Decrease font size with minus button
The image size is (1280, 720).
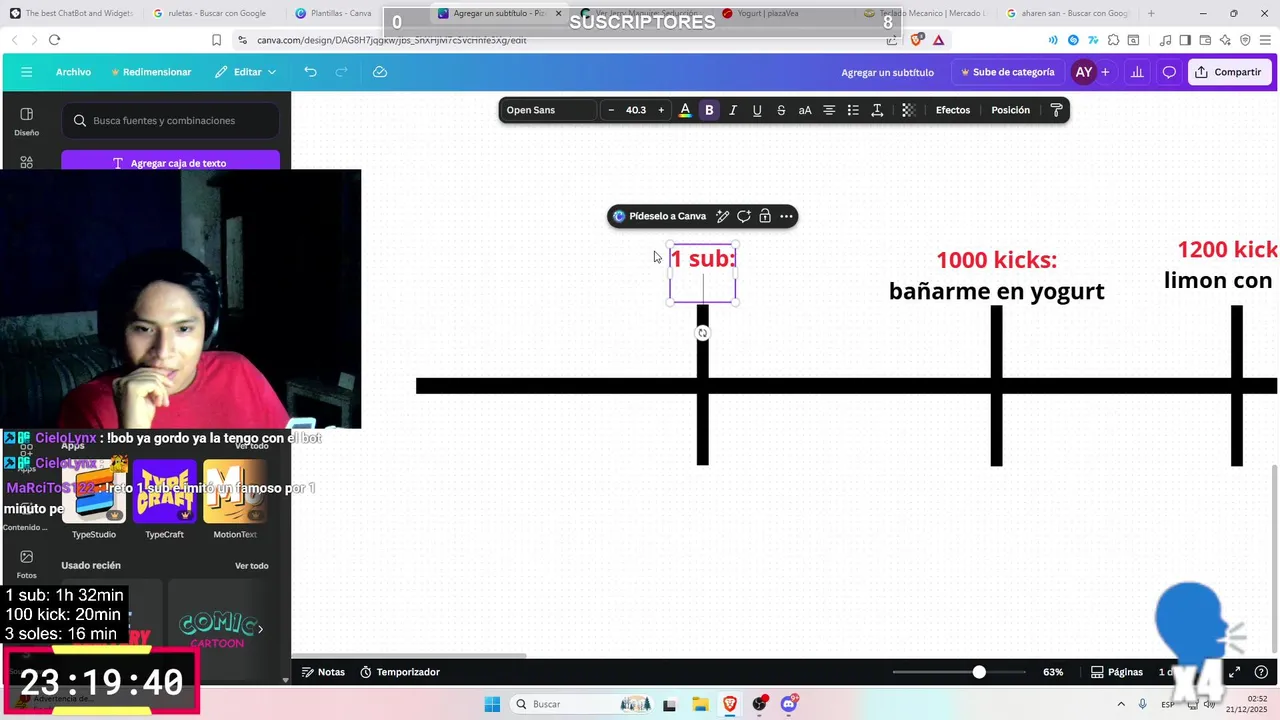coord(611,110)
